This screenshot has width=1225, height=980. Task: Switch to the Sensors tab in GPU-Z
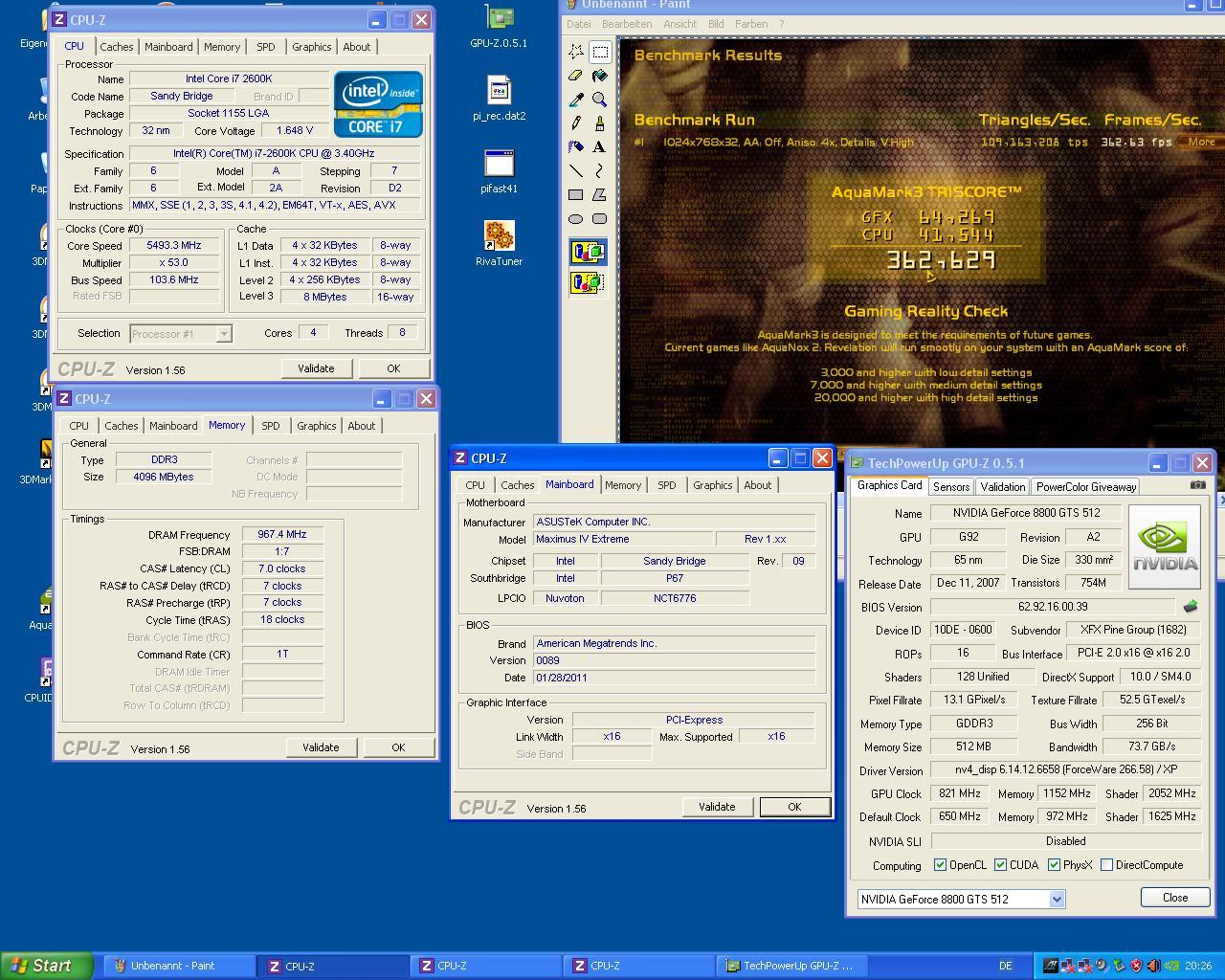click(951, 487)
